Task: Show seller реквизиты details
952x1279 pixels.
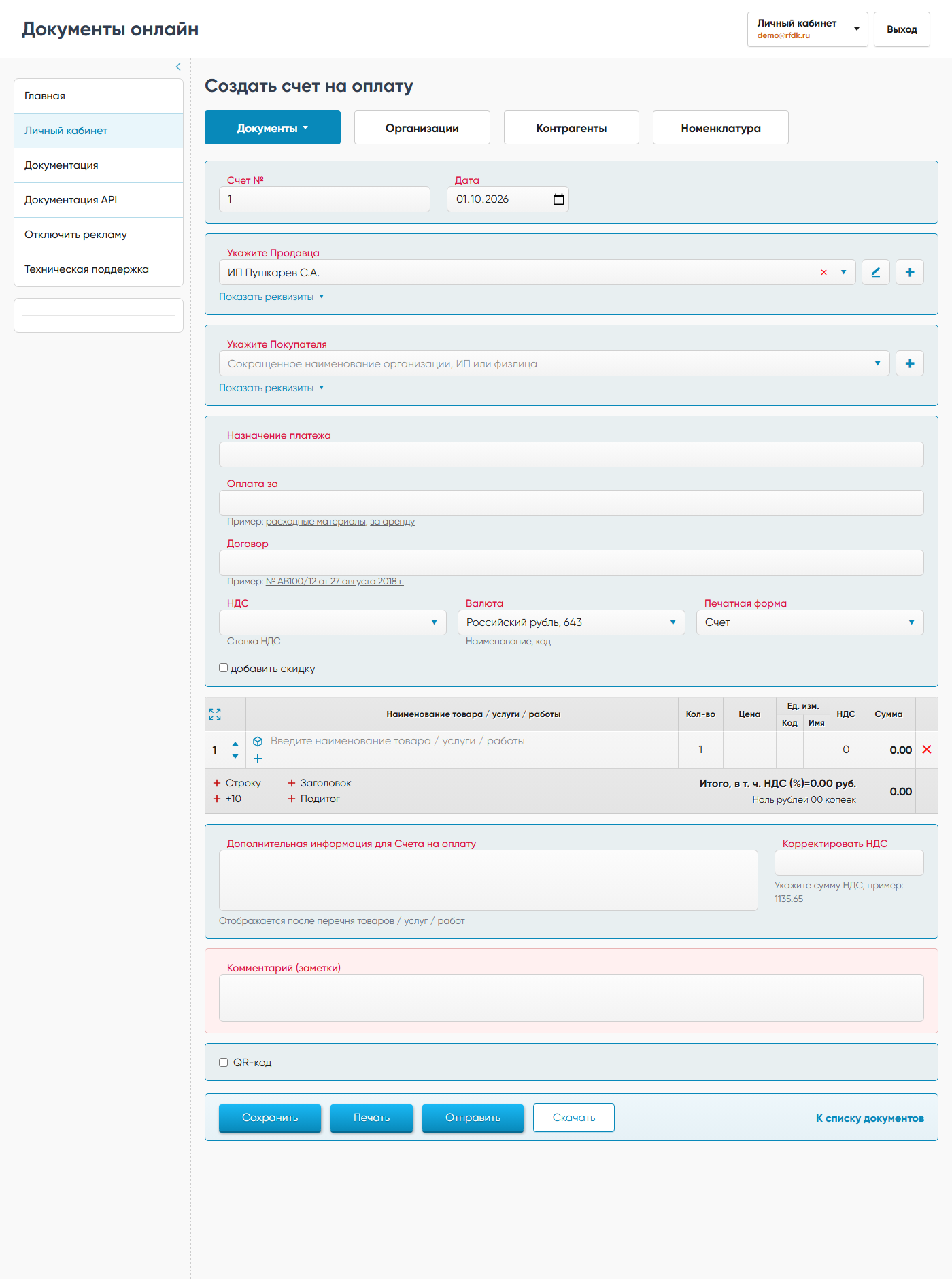Action: (x=271, y=297)
